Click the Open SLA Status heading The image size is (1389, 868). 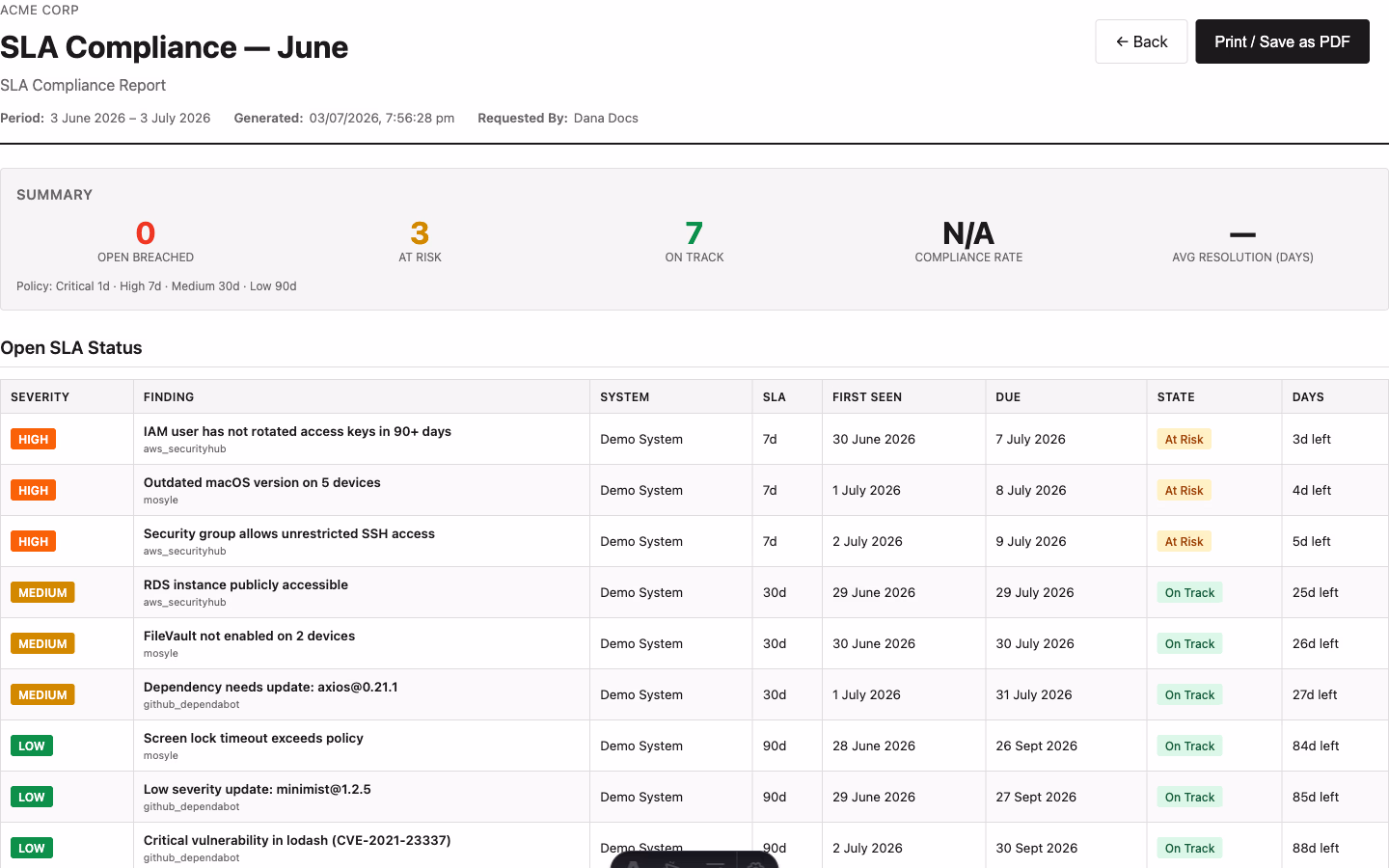tap(71, 348)
